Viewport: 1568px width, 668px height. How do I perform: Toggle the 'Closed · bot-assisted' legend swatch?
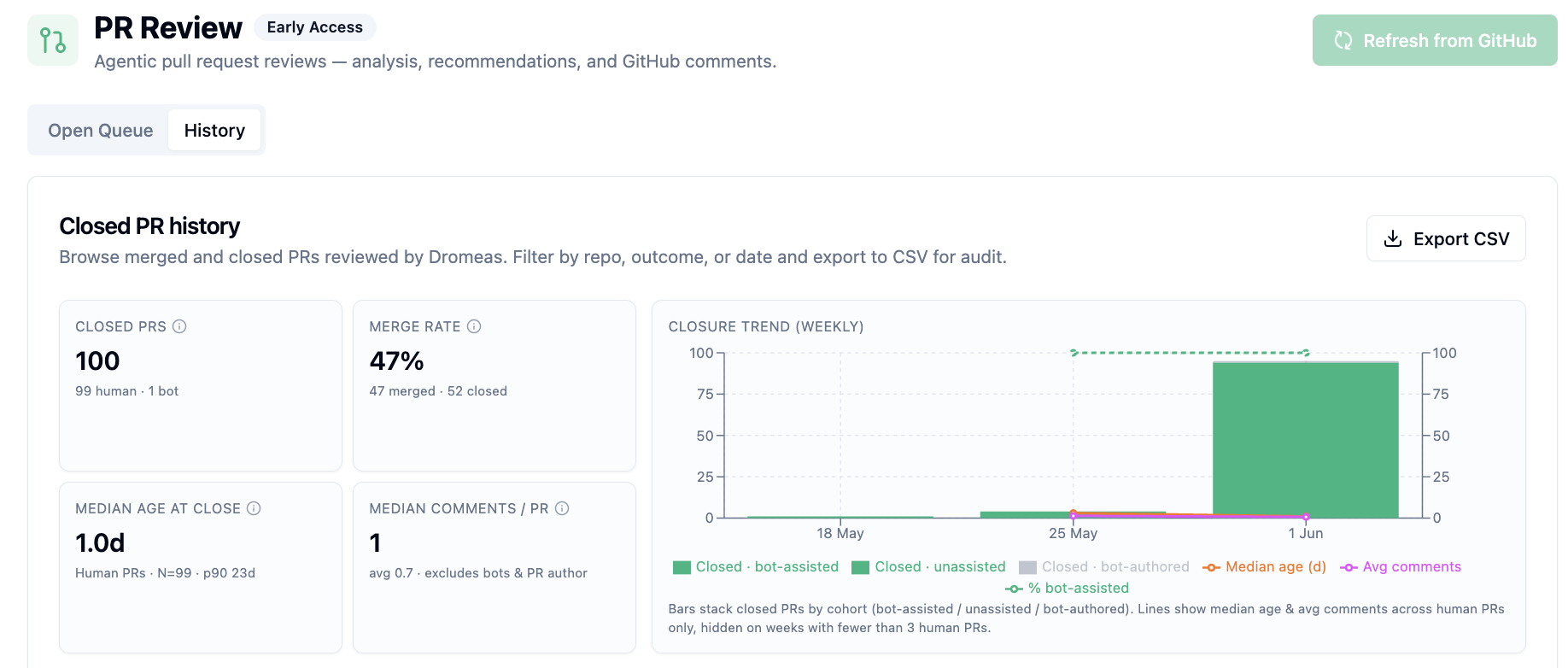pyautogui.click(x=682, y=567)
